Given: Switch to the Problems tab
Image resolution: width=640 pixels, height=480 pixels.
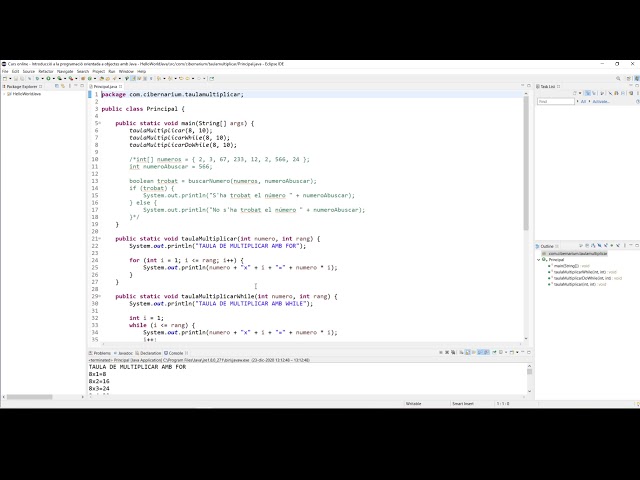Looking at the screenshot, I should pos(100,353).
